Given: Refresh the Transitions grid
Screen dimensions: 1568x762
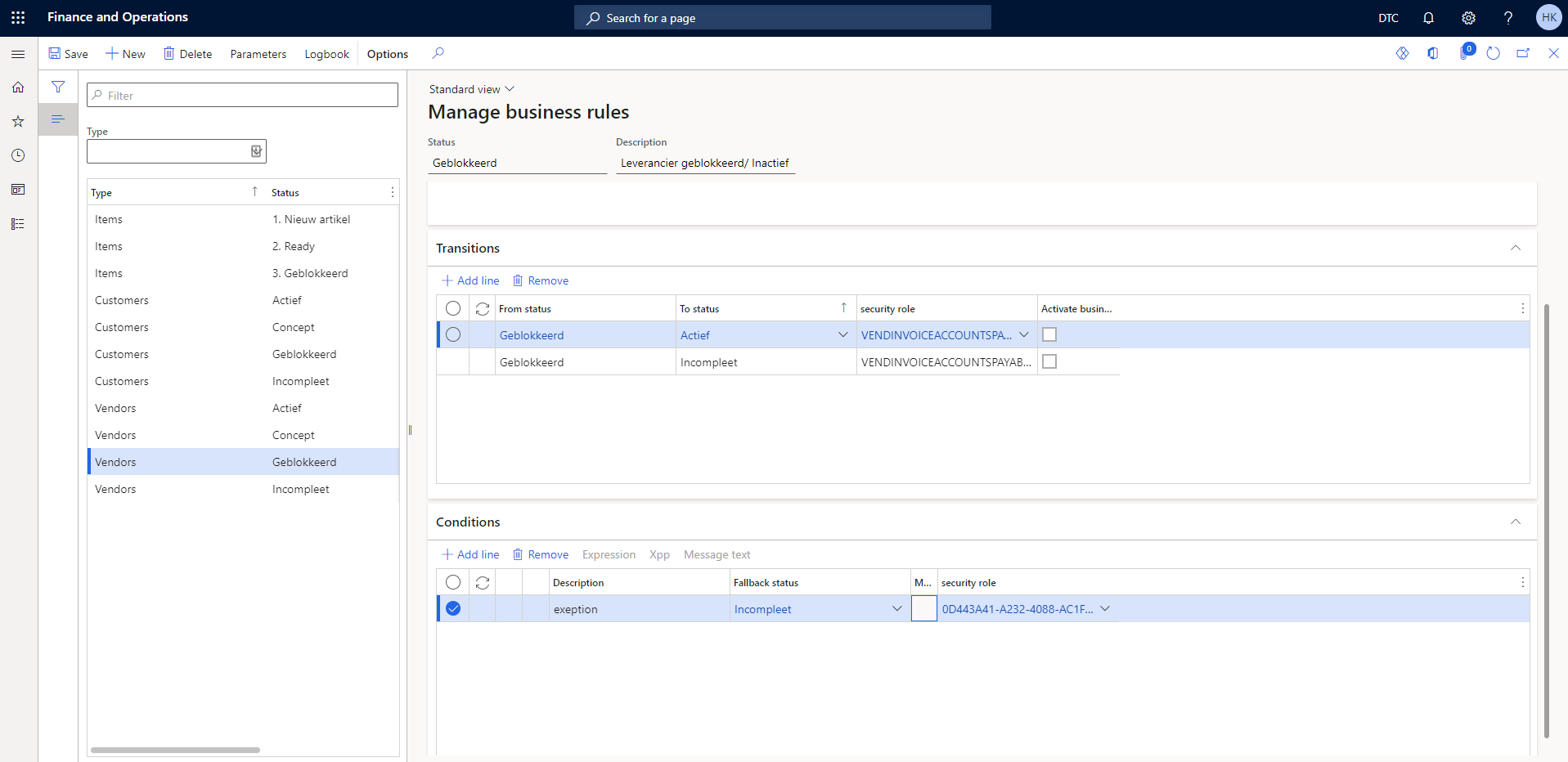Looking at the screenshot, I should (483, 308).
